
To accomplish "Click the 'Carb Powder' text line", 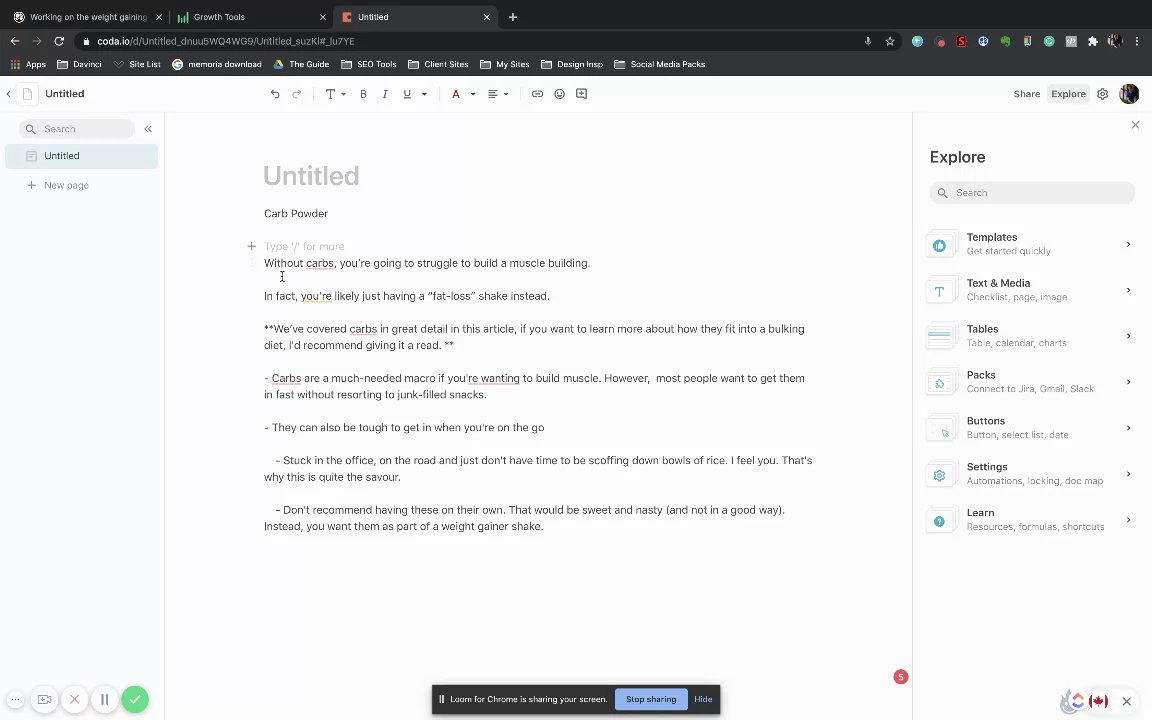I will (296, 214).
